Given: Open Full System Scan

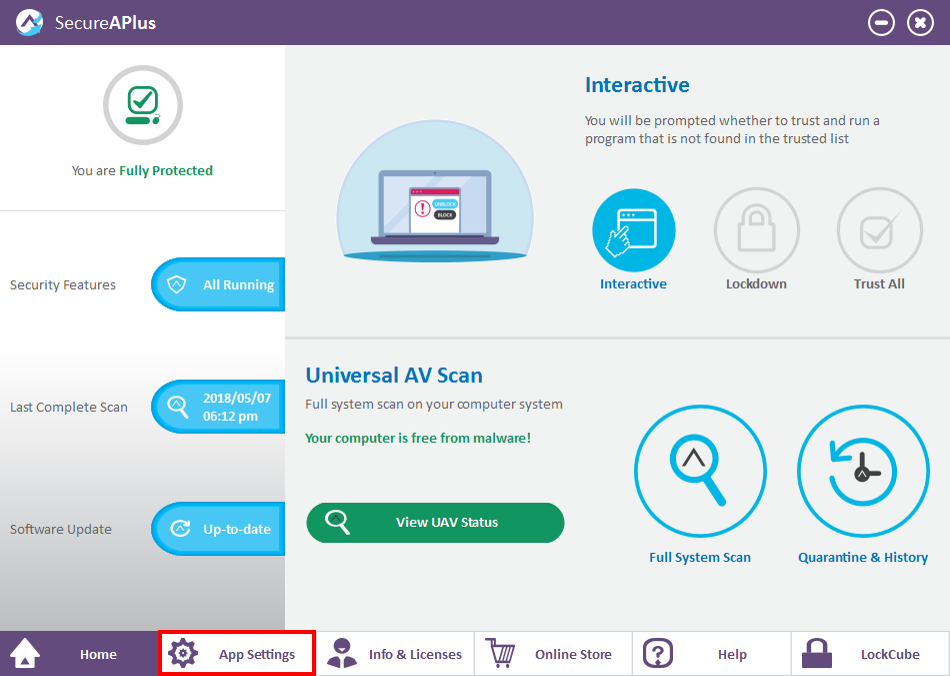Looking at the screenshot, I should [700, 471].
